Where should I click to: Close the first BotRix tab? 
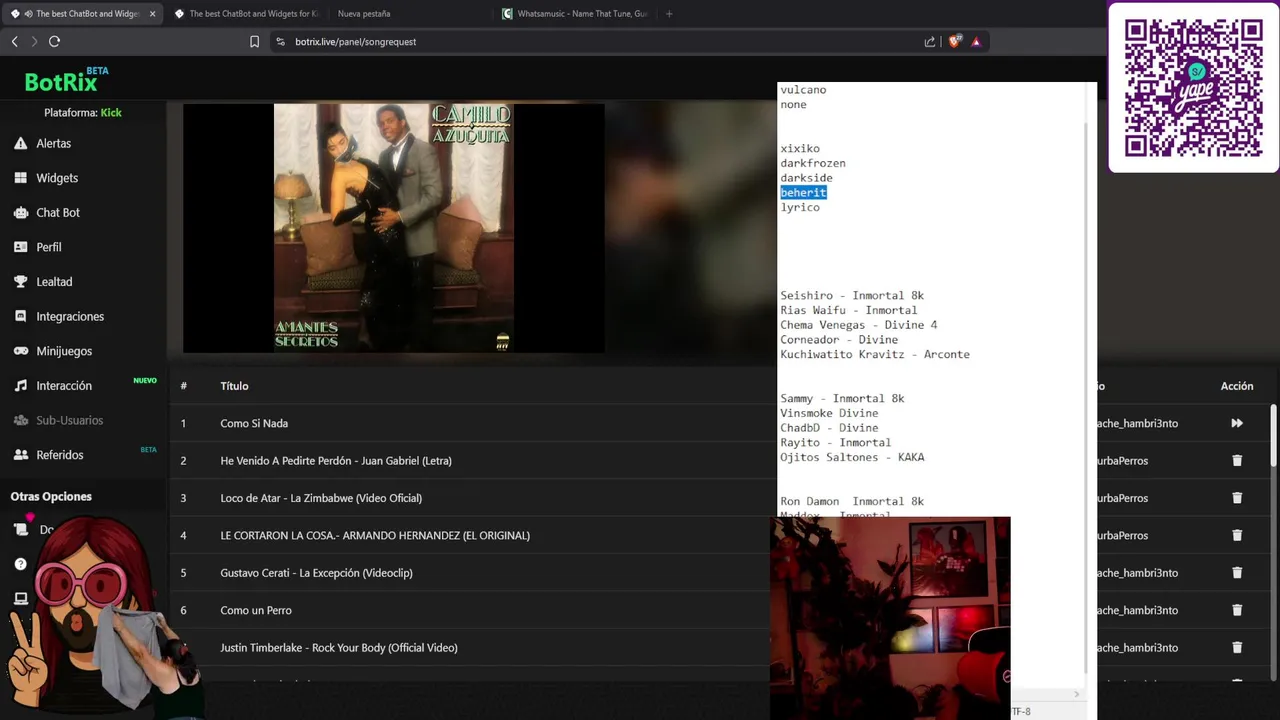tap(153, 14)
